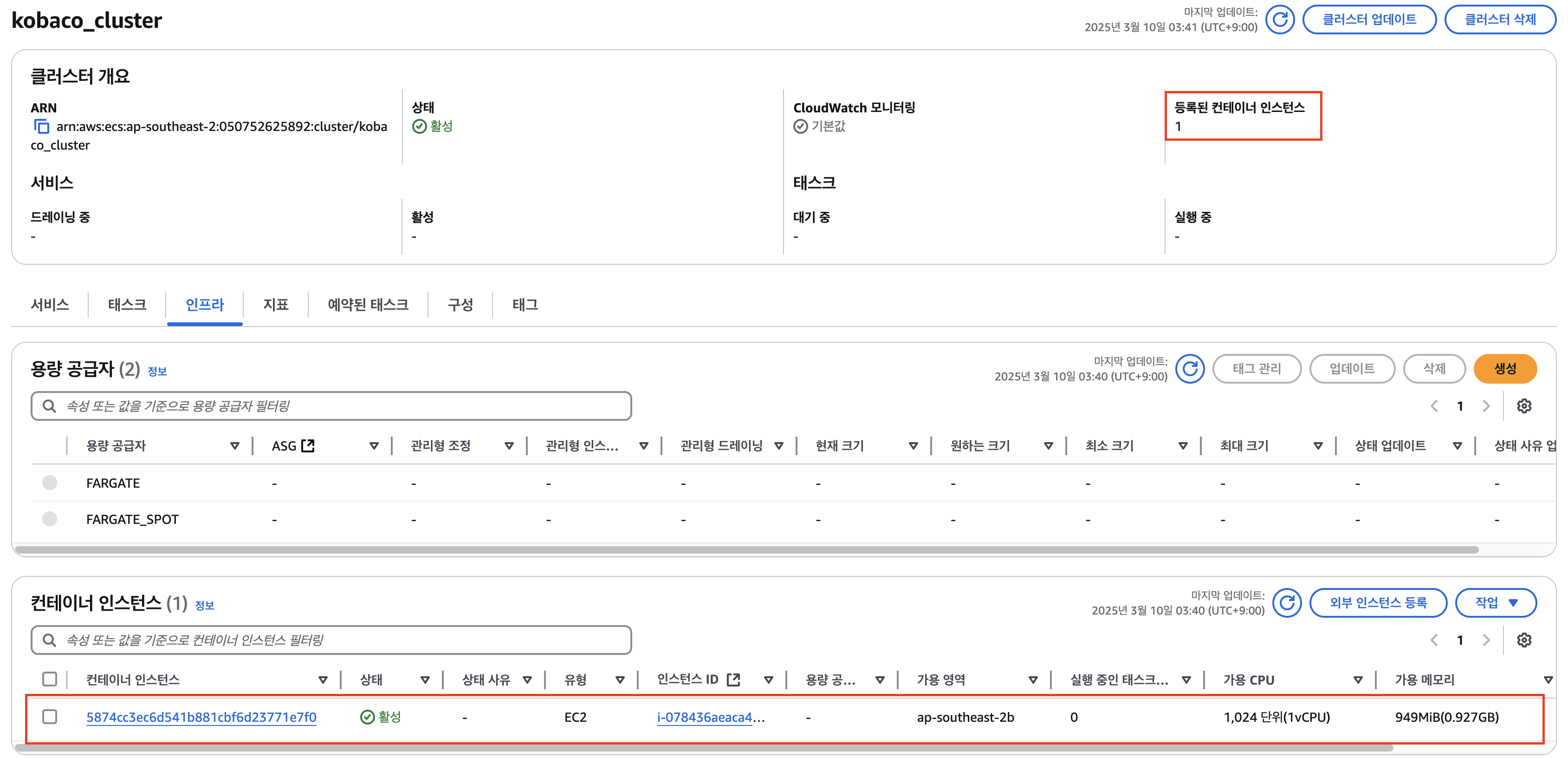Click the copy ARN icon
The width and height of the screenshot is (1568, 758).
pos(41,127)
